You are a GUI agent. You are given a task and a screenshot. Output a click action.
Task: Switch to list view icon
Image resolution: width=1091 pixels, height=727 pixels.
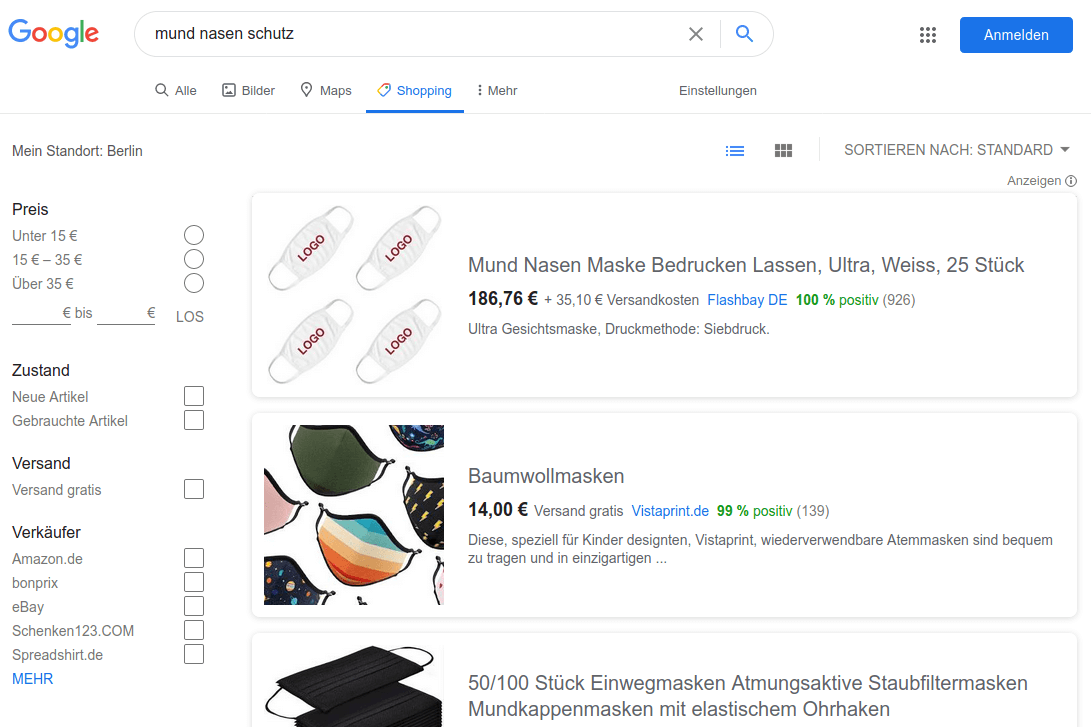click(x=735, y=151)
